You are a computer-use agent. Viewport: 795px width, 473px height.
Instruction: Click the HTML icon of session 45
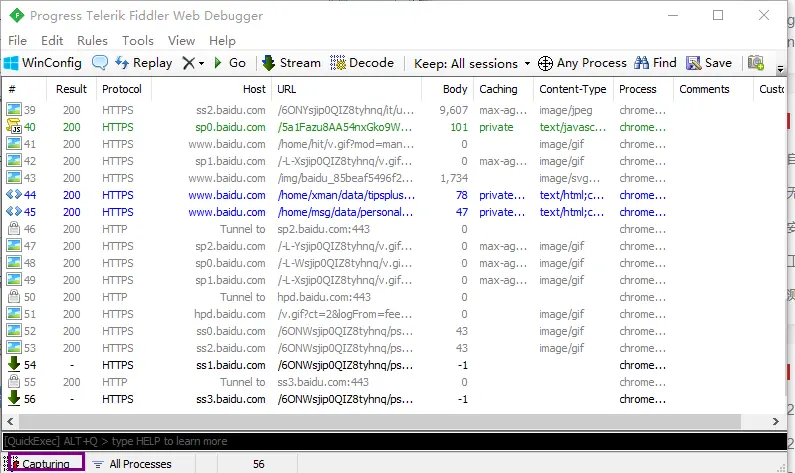pyautogui.click(x=14, y=211)
